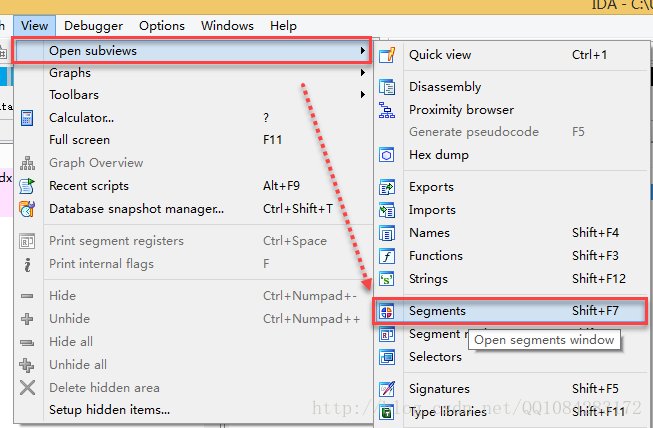Click the Functions 'f' icon
This screenshot has width=653, height=428.
(x=387, y=256)
